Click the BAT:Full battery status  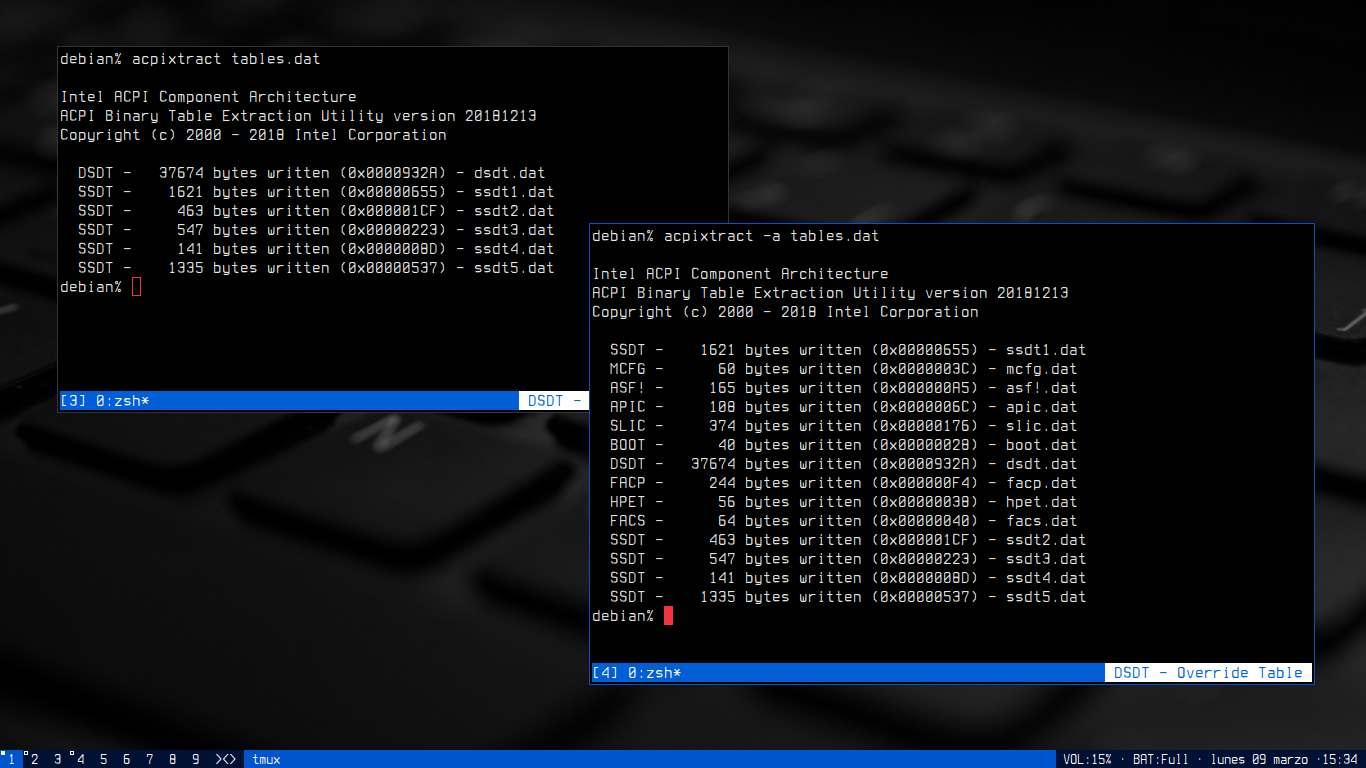[x=1161, y=759]
